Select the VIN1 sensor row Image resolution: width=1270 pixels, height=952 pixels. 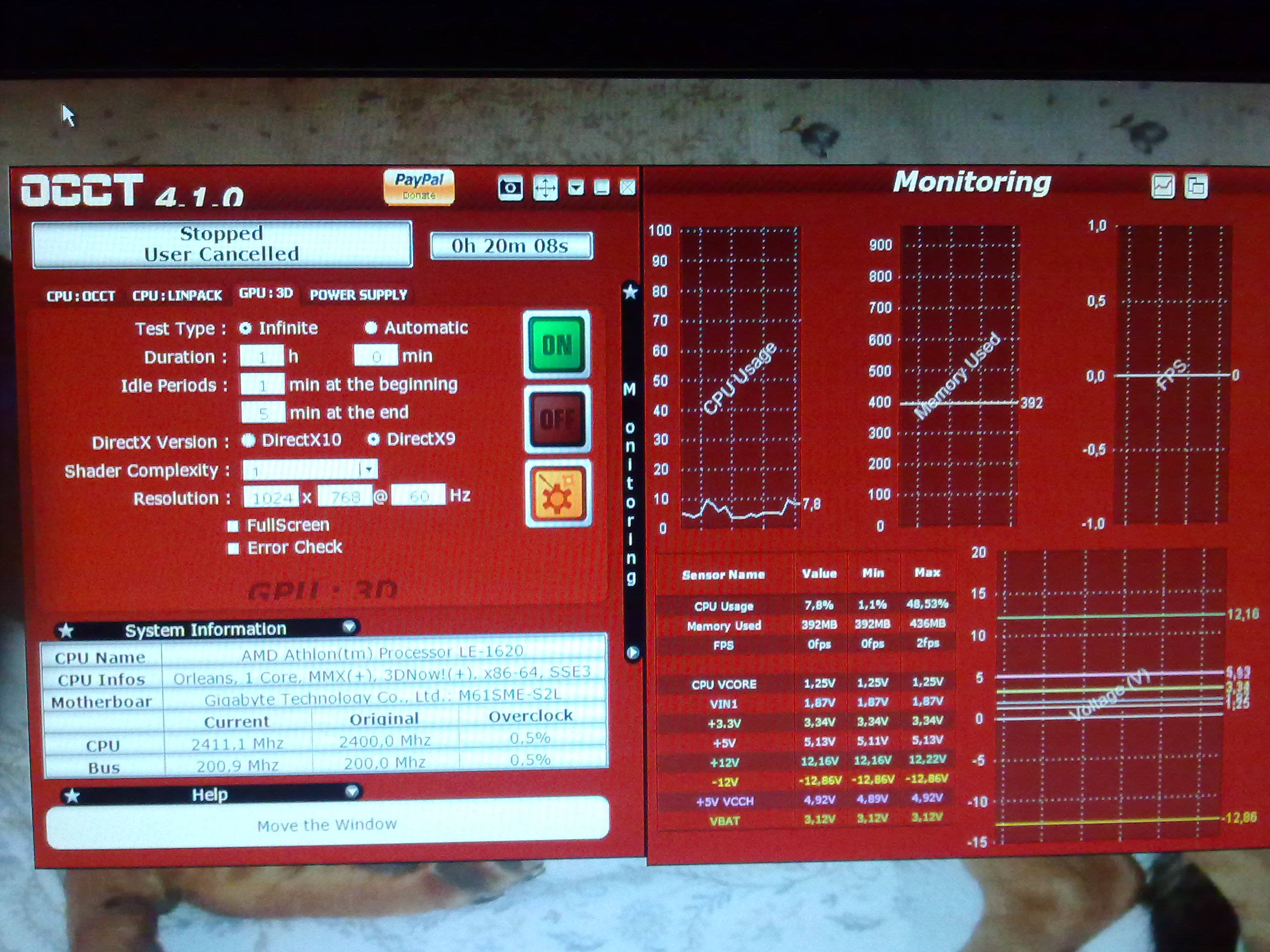pos(806,702)
